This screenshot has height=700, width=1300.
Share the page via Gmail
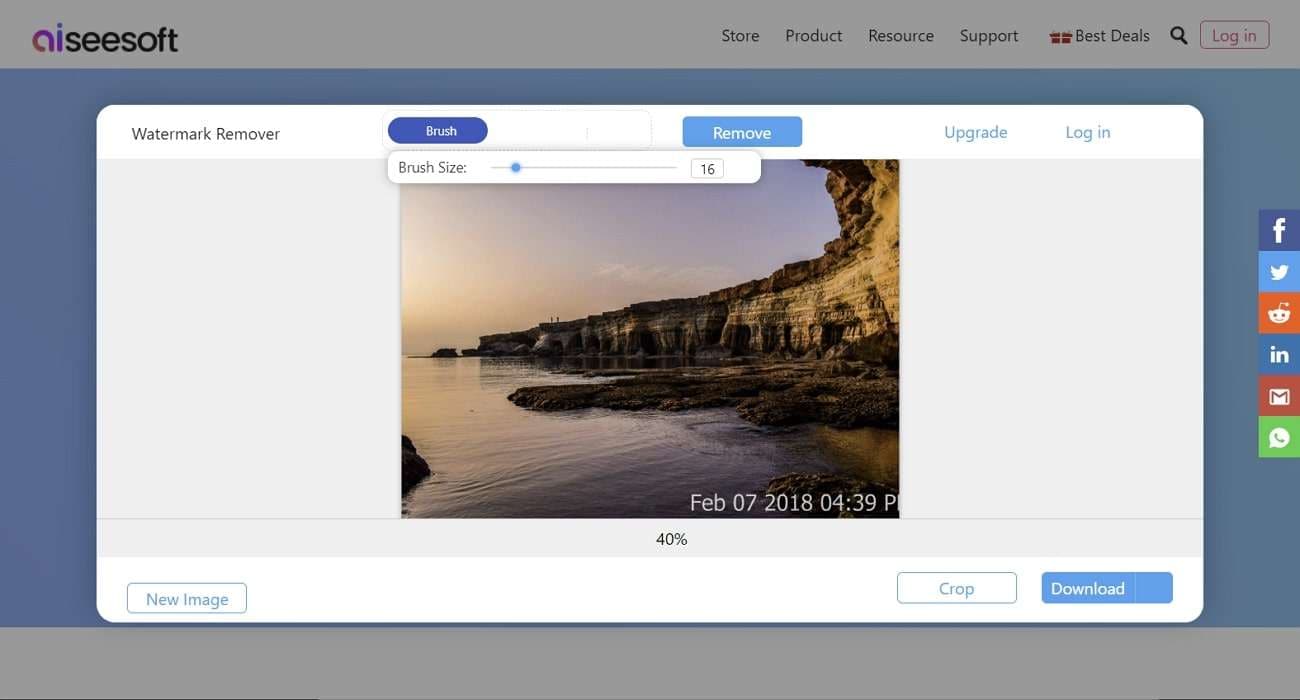tap(1278, 394)
